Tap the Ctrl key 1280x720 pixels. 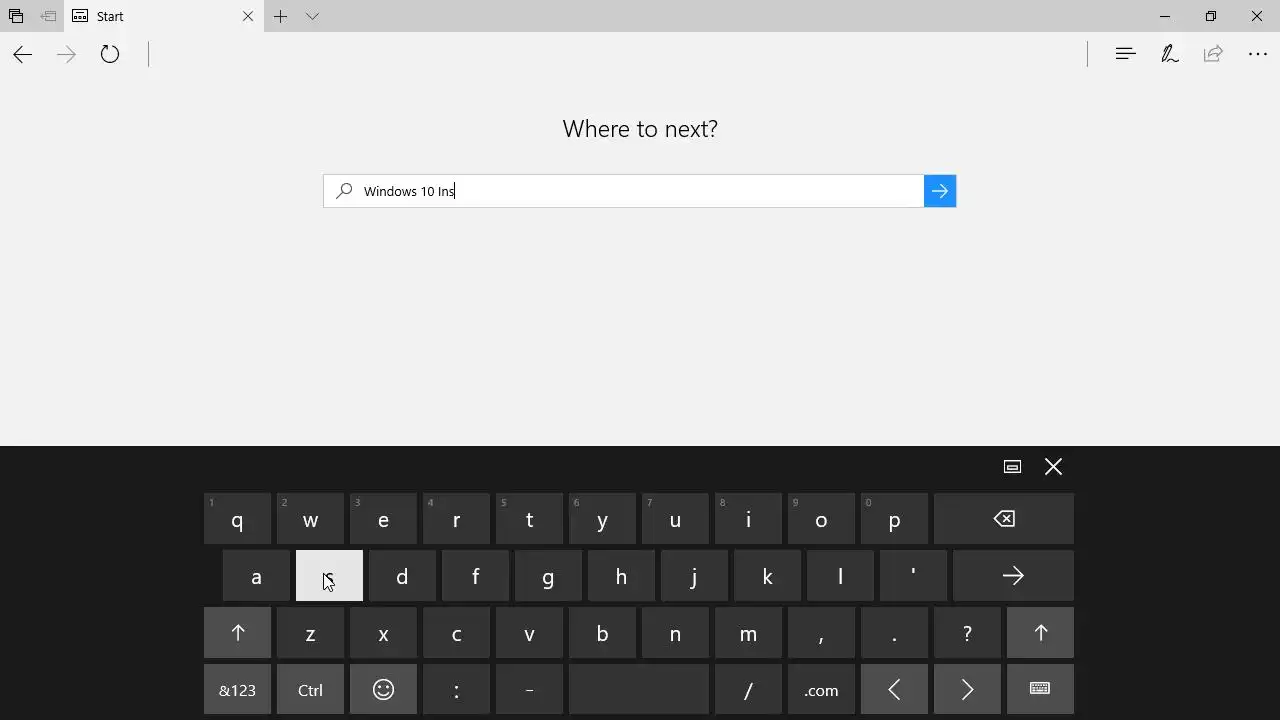pos(310,690)
